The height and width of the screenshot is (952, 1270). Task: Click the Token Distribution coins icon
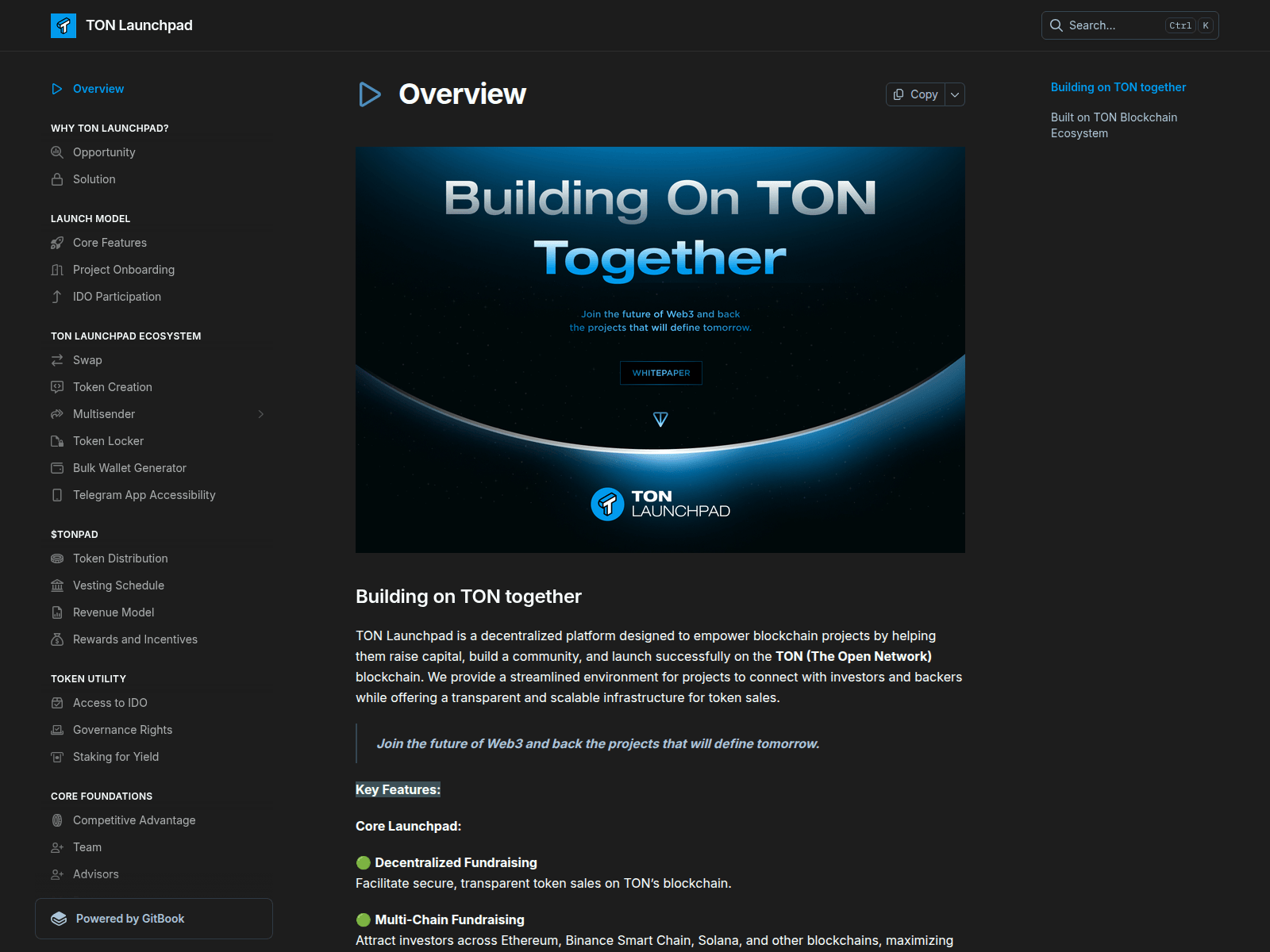(57, 559)
